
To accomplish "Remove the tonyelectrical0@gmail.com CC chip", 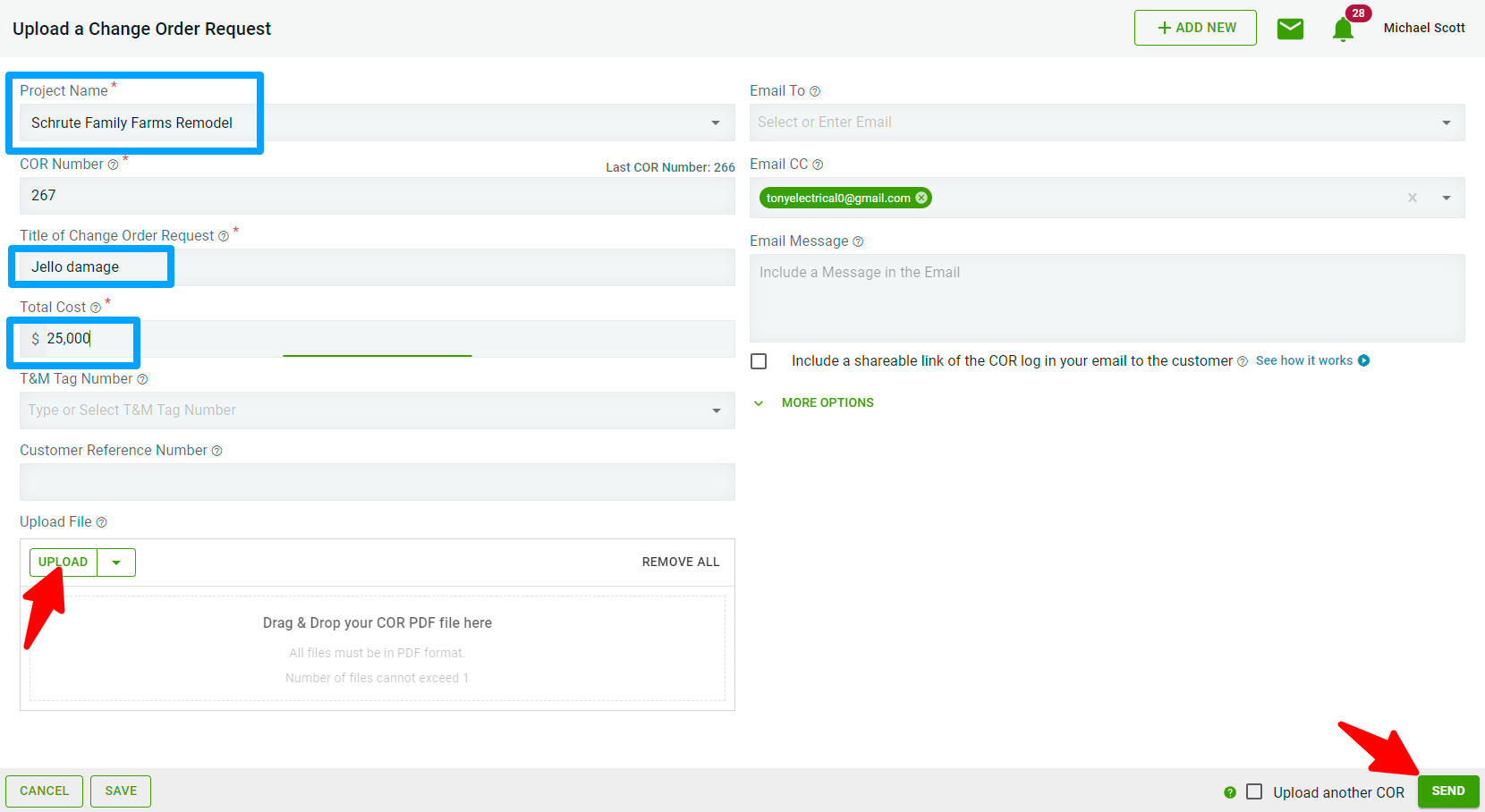I will click(x=921, y=198).
